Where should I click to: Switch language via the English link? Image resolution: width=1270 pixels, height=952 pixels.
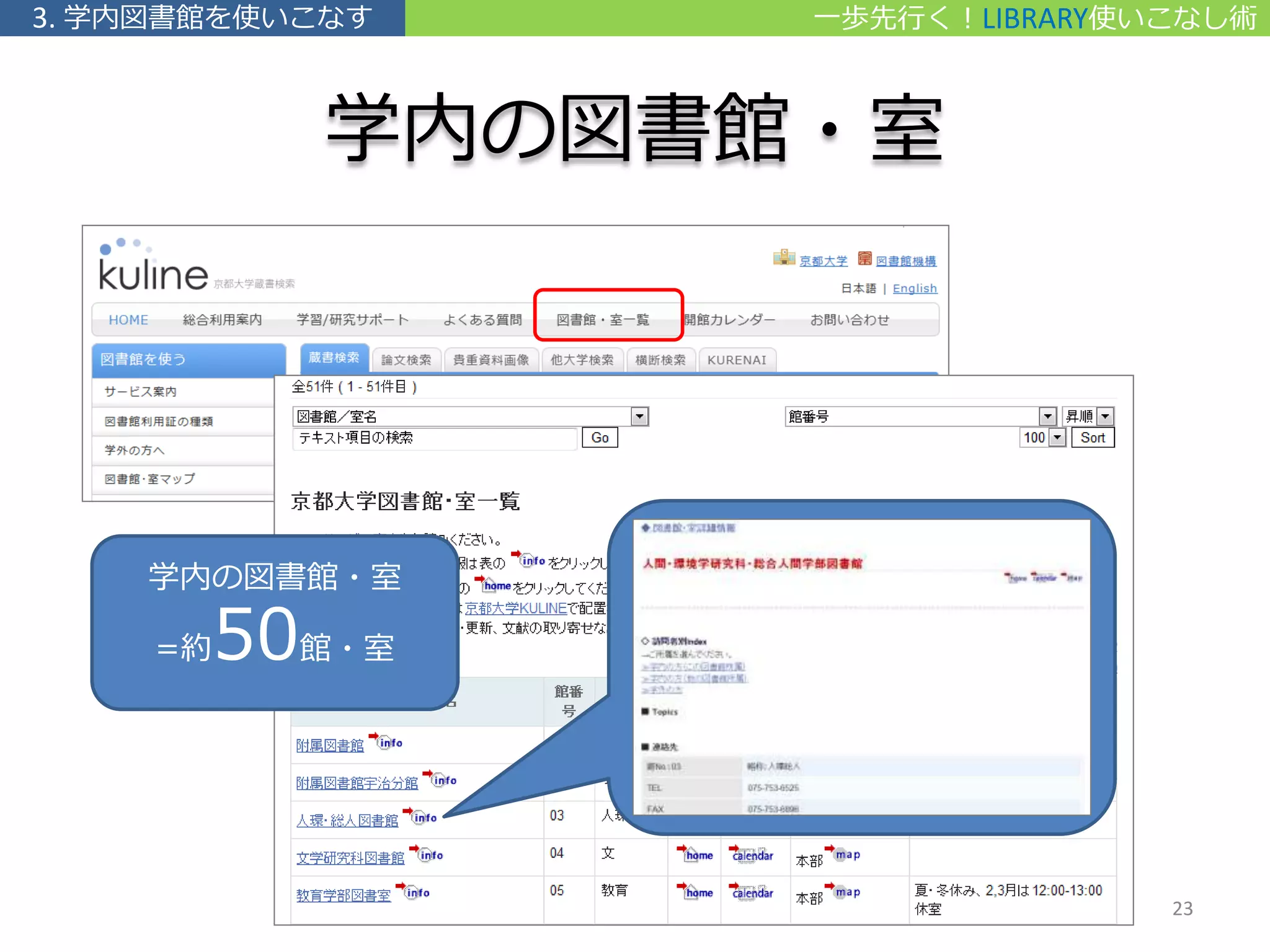click(915, 288)
